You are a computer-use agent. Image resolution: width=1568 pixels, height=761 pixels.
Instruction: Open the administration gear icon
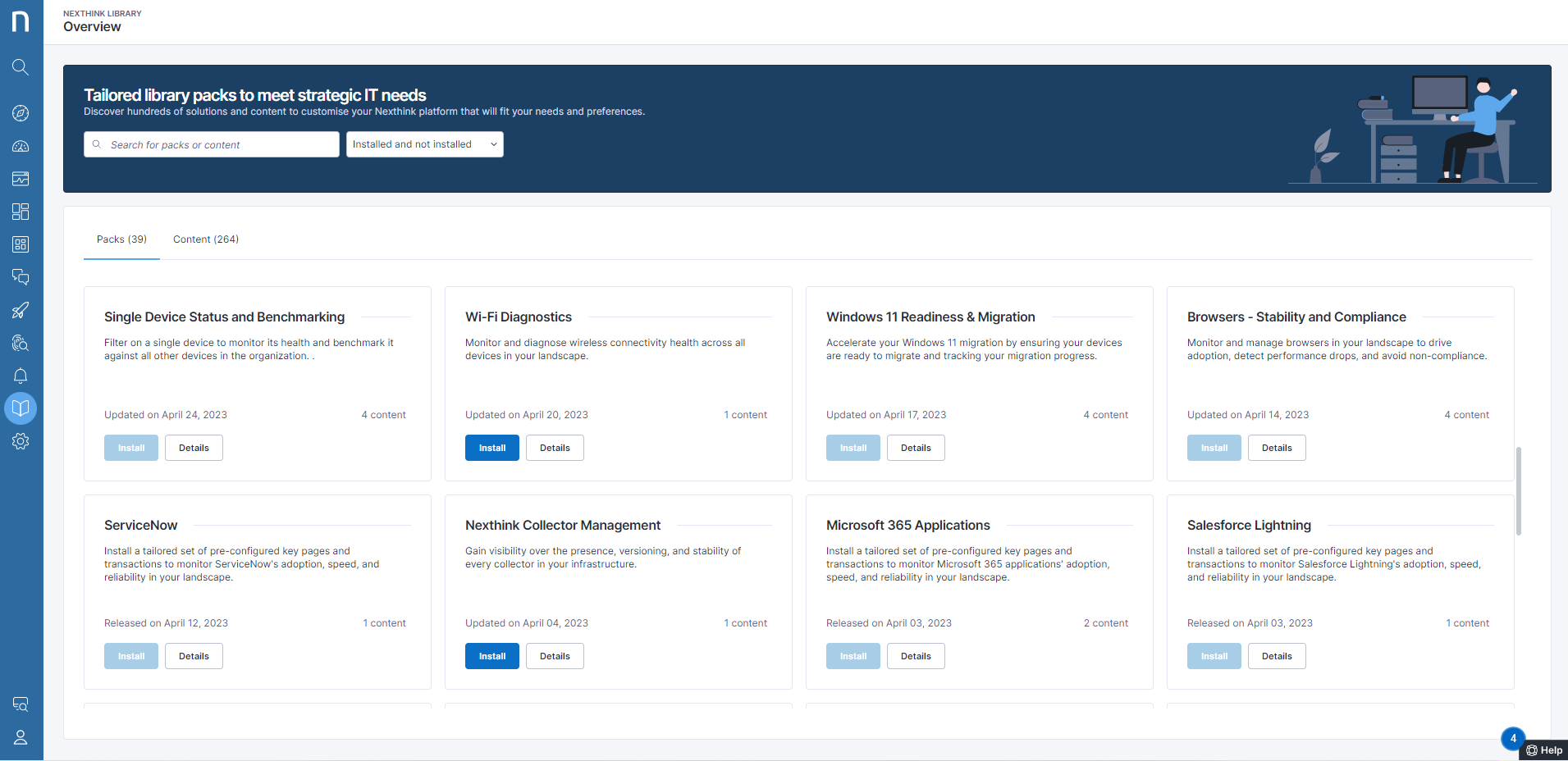[x=21, y=441]
